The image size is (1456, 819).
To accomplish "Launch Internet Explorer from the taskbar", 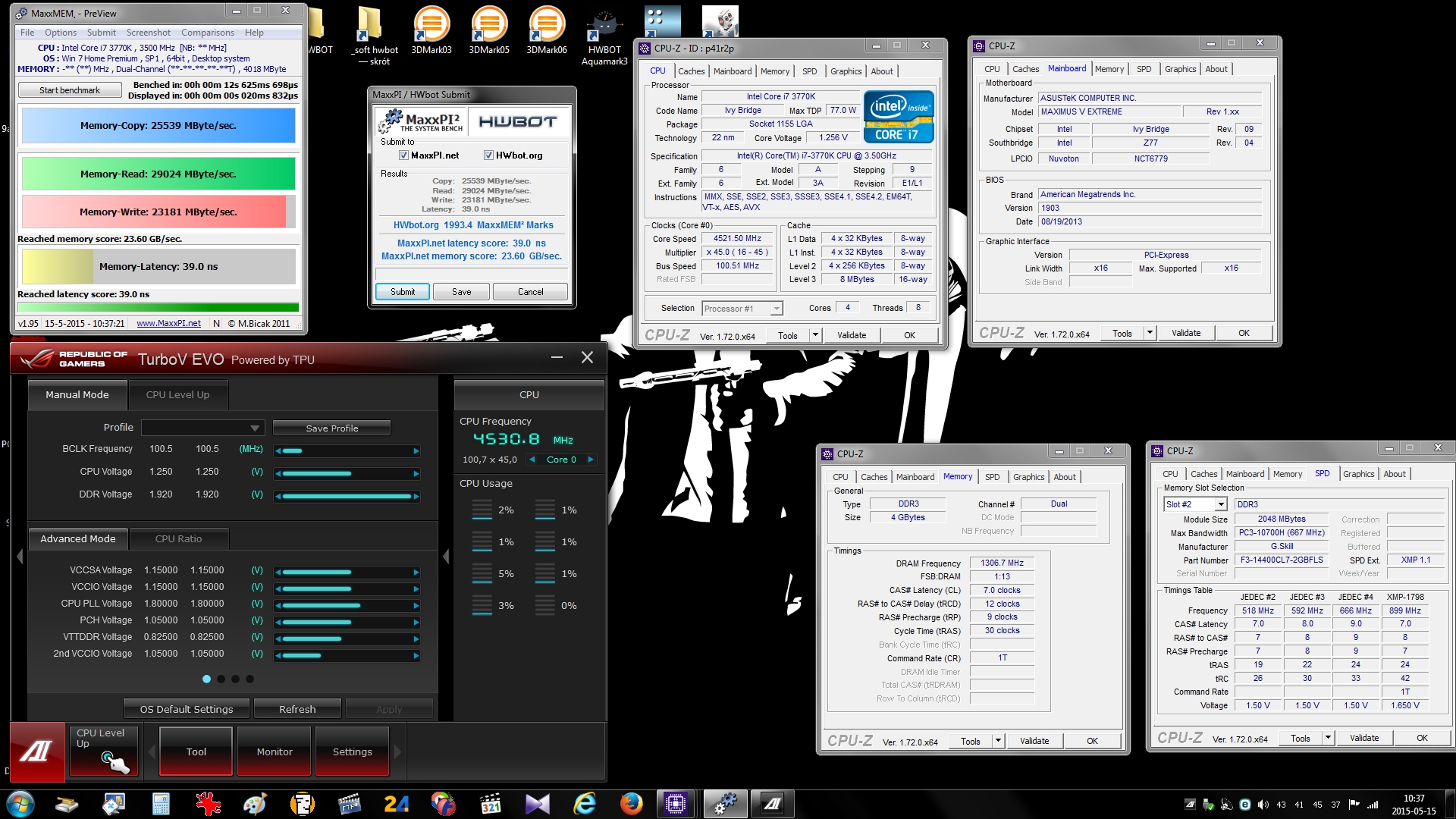I will pos(584,804).
